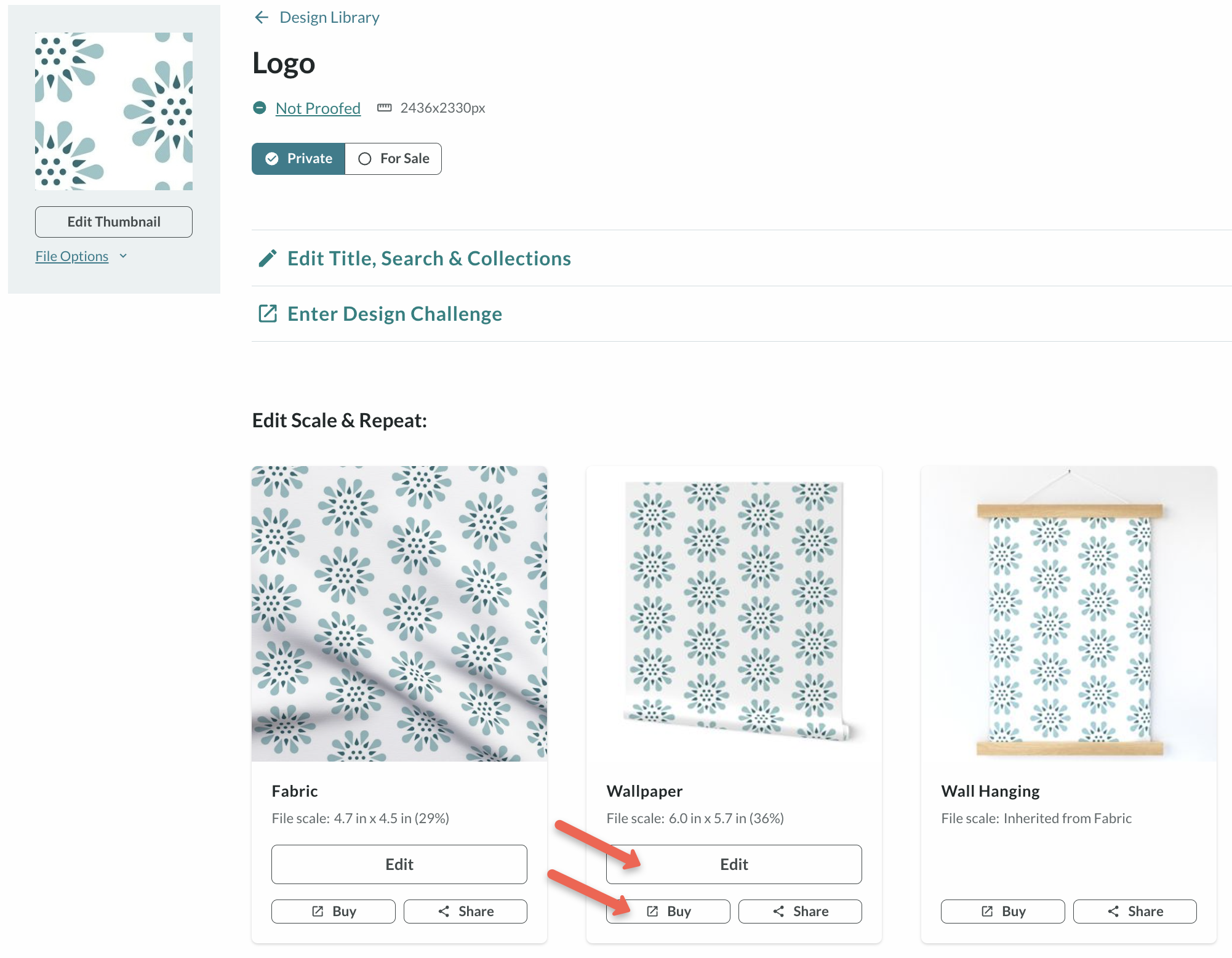This screenshot has height=958, width=1232.
Task: Click the Fabric preview image
Action: click(399, 613)
